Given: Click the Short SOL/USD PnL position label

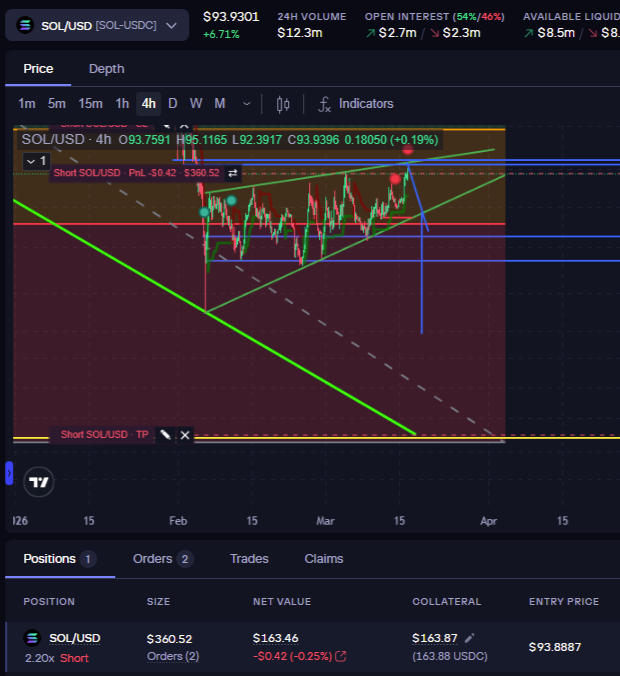Looking at the screenshot, I should click(137, 173).
